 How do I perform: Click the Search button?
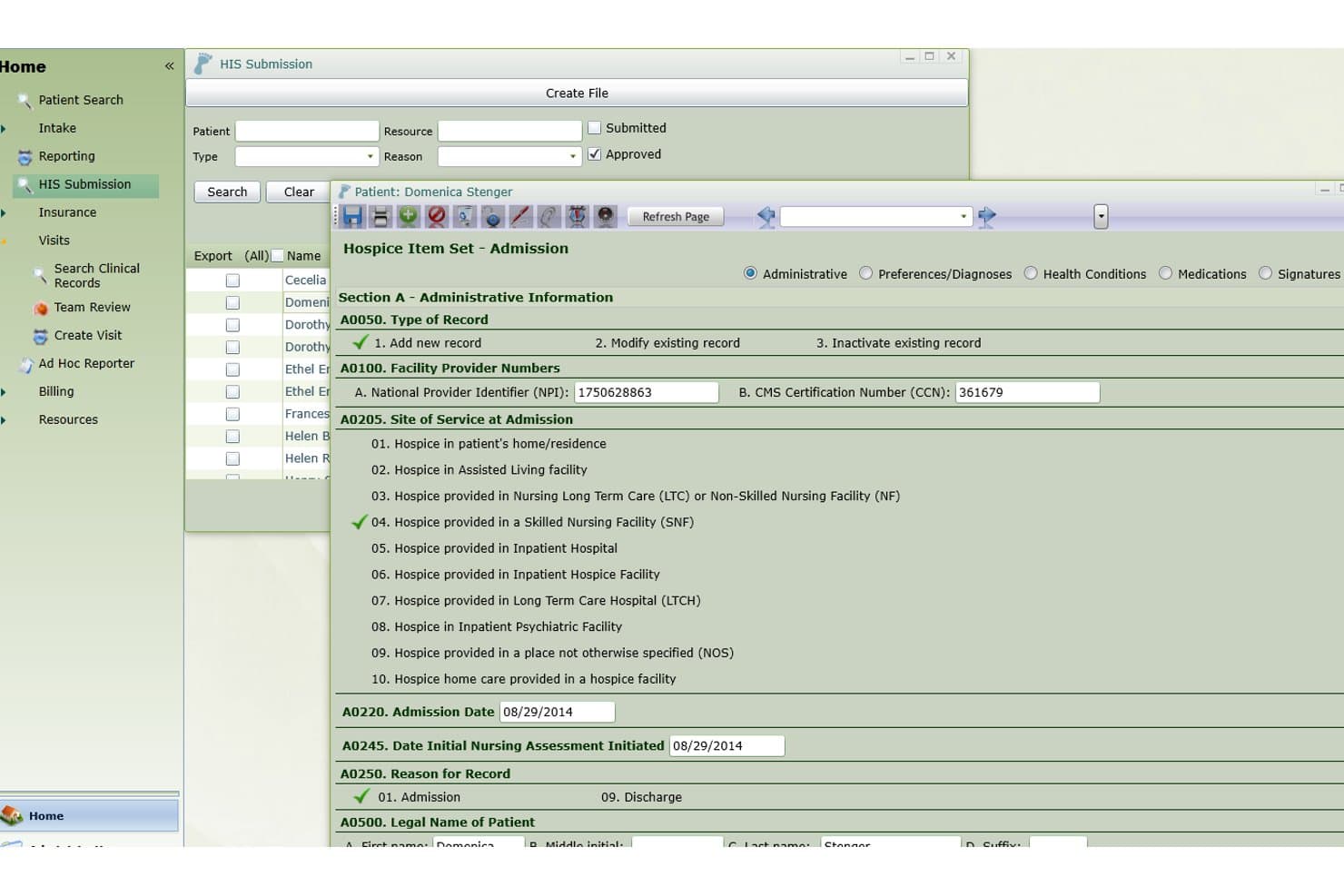point(227,192)
